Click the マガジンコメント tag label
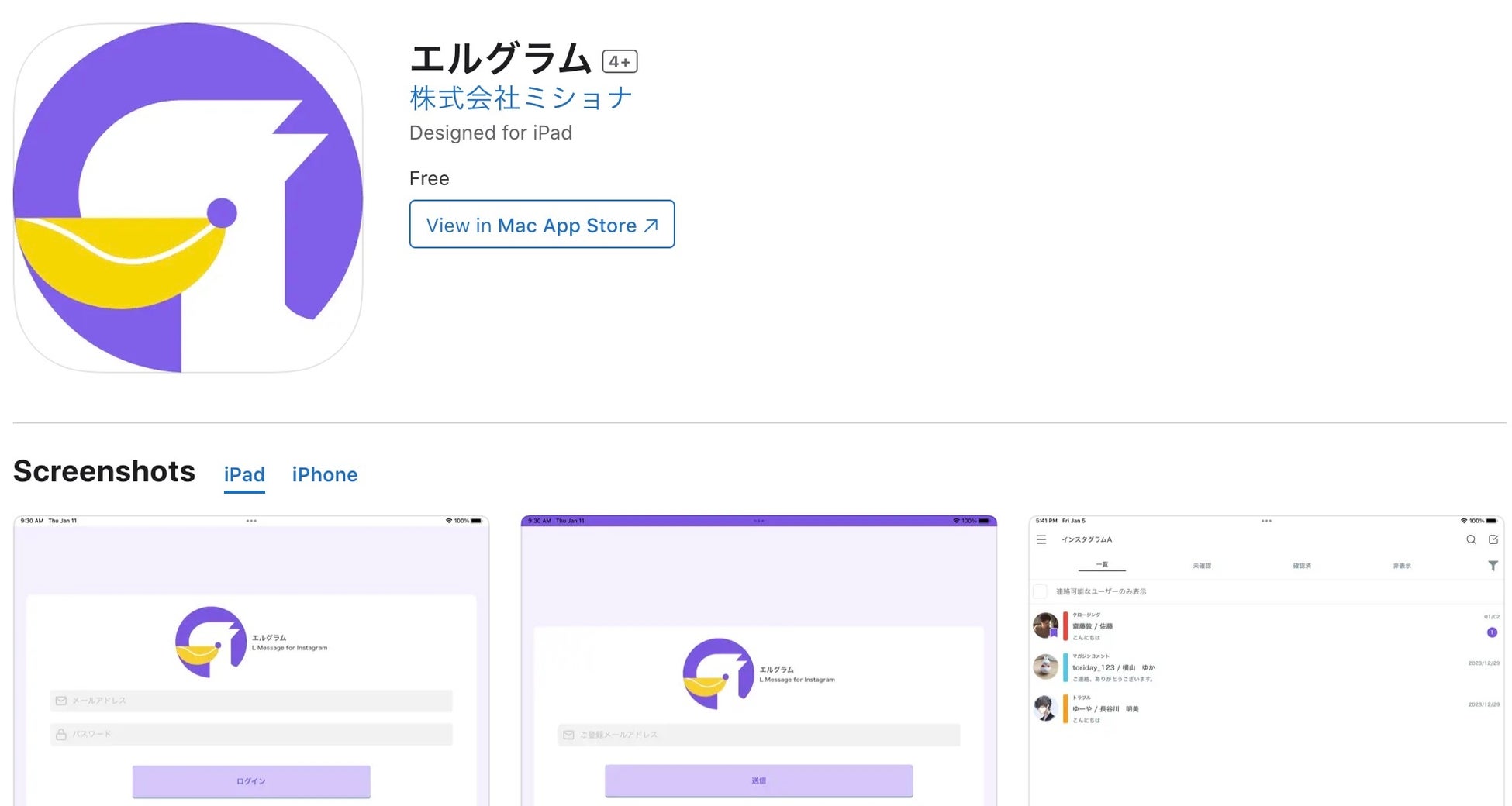Screen dimensions: 1512x806 tap(1091, 656)
